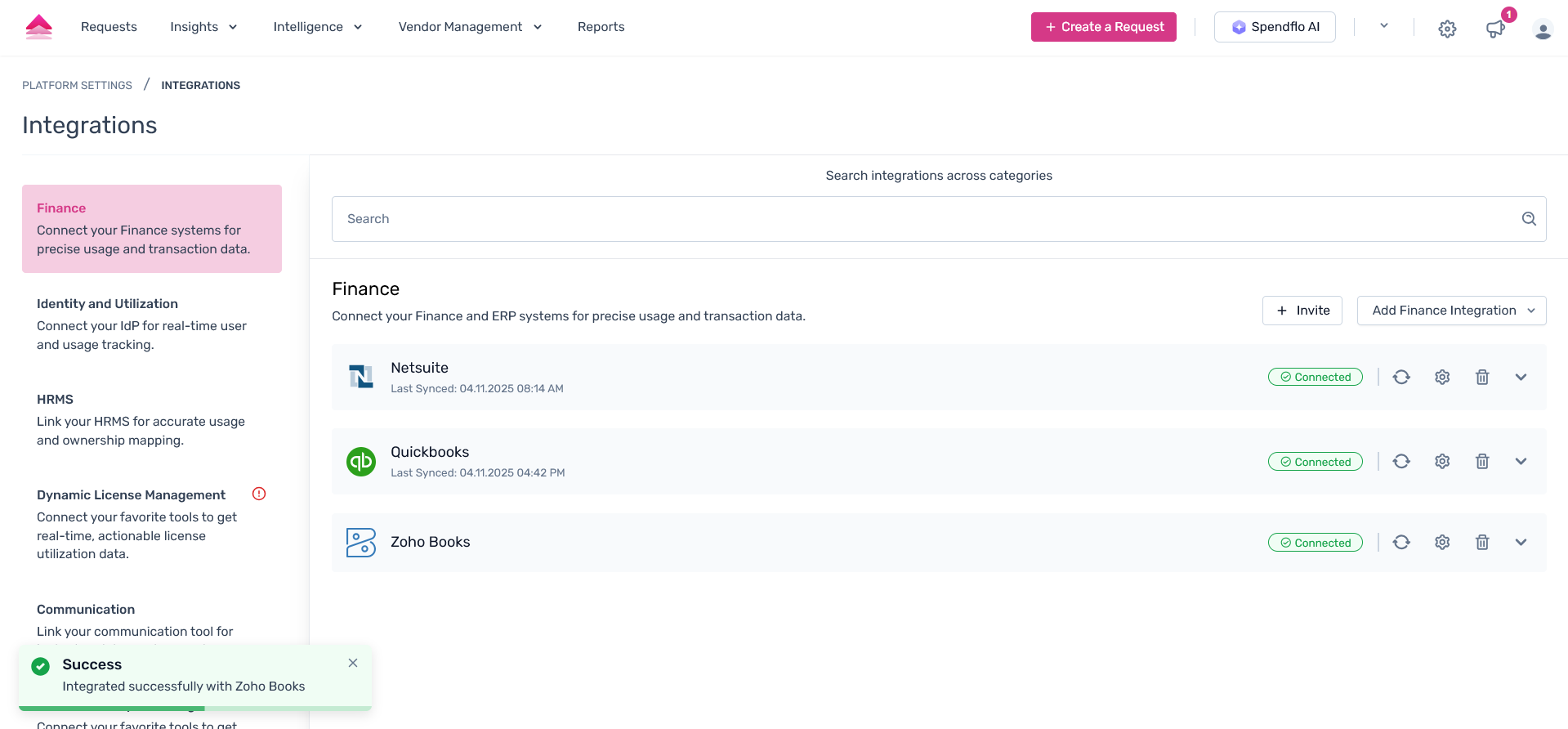This screenshot has width=1568, height=729.
Task: Open platform settings gear in top bar
Action: pyautogui.click(x=1447, y=29)
